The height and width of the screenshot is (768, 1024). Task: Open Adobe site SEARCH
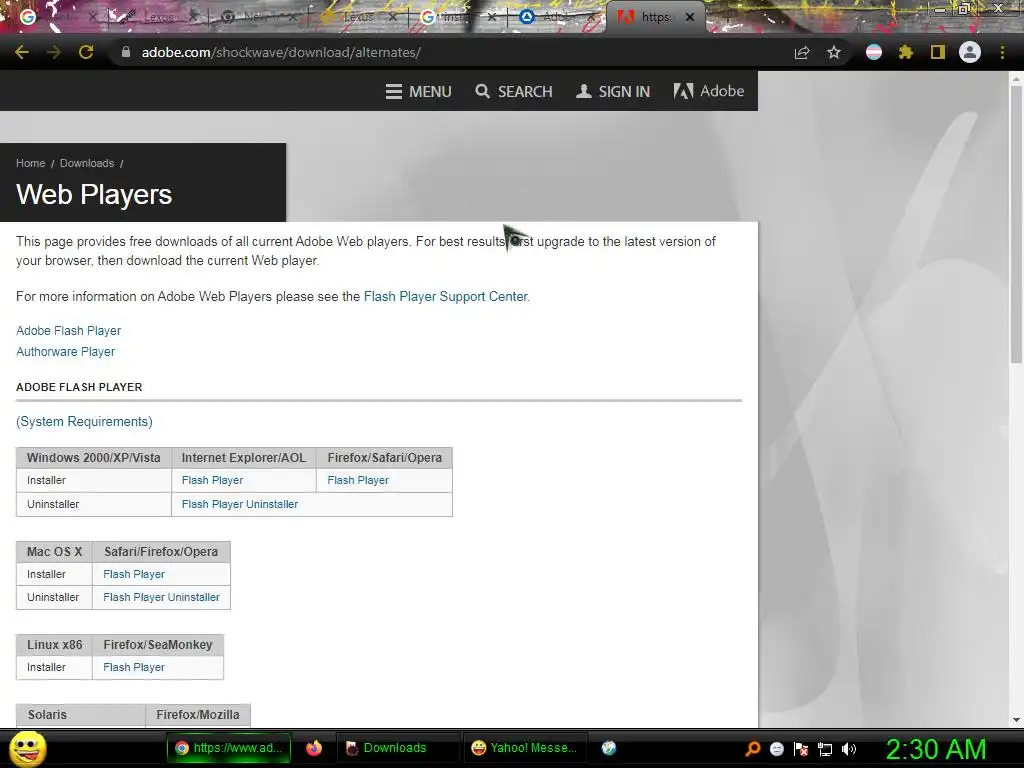(514, 91)
